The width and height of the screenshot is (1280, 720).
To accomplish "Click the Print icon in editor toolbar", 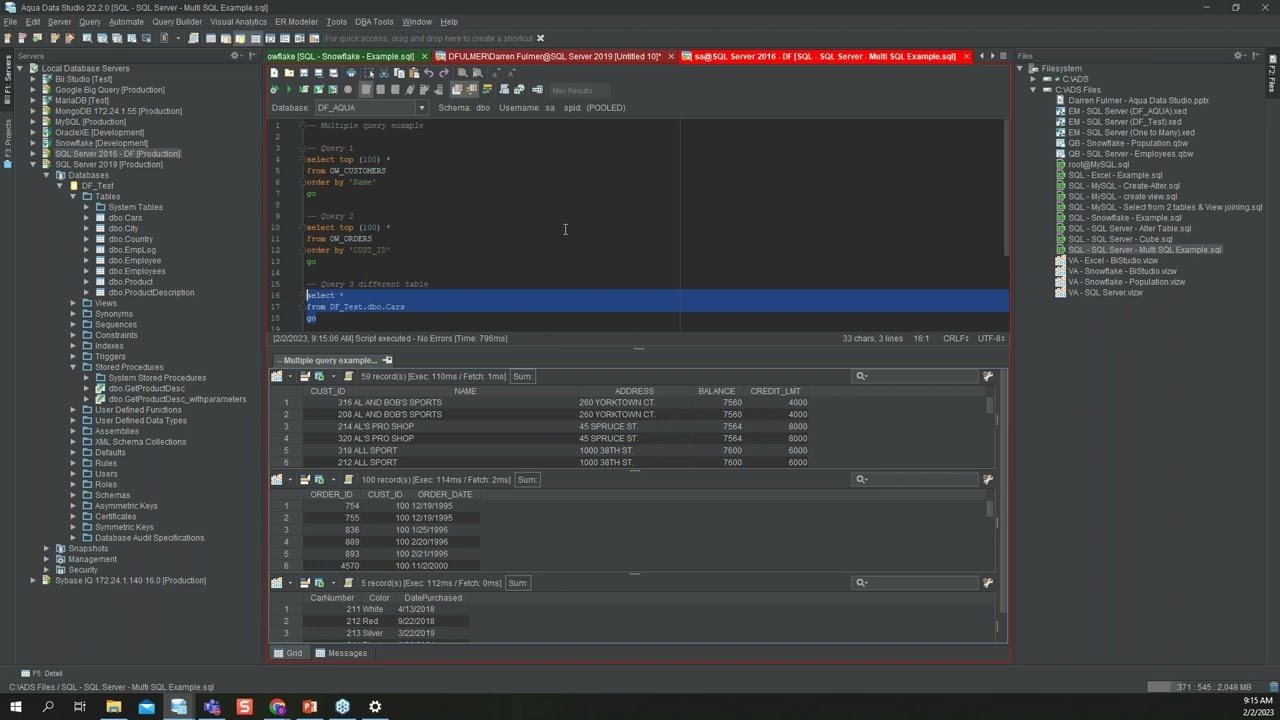I will coord(351,73).
